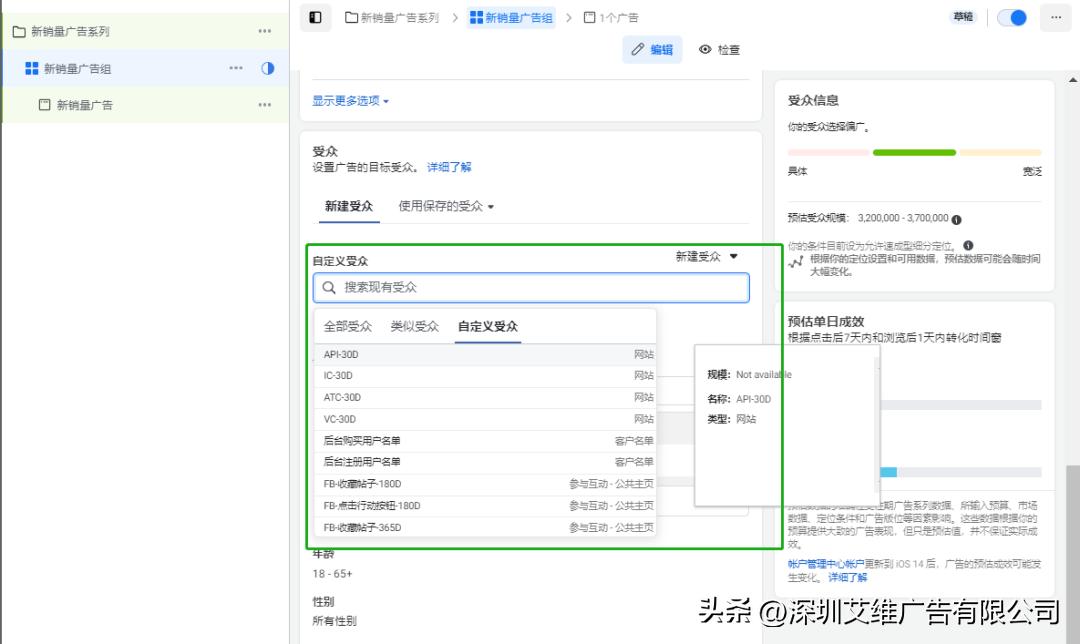Click the 新销量广告 ad frame icon
The width and height of the screenshot is (1080, 644).
click(x=45, y=104)
